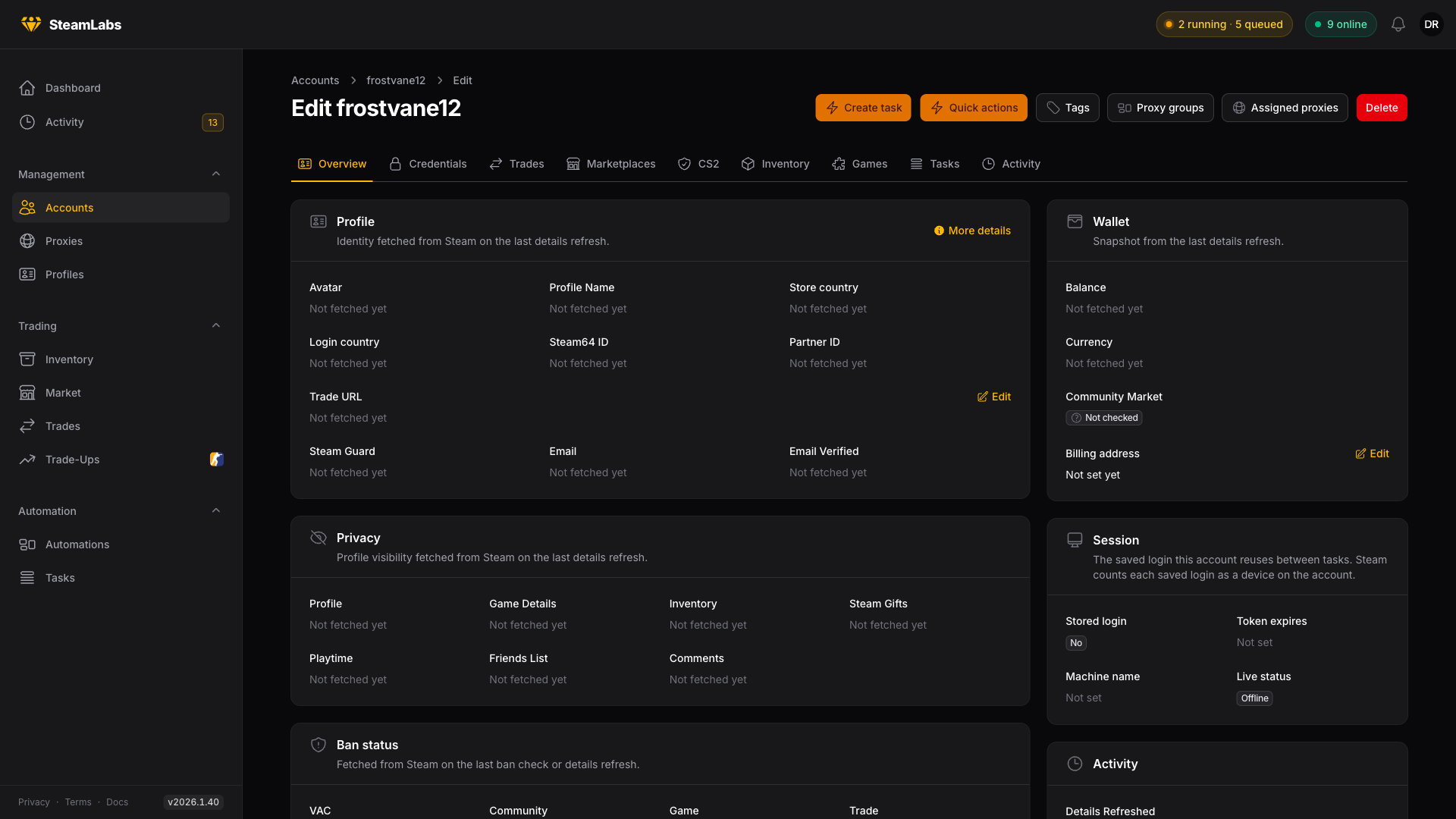Collapse the Trading section
This screenshot has height=819, width=1456.
click(x=216, y=326)
